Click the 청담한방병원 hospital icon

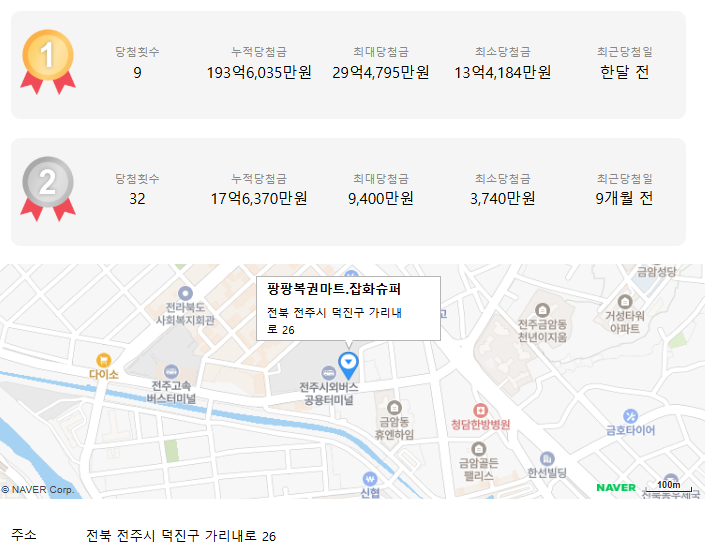click(x=480, y=410)
